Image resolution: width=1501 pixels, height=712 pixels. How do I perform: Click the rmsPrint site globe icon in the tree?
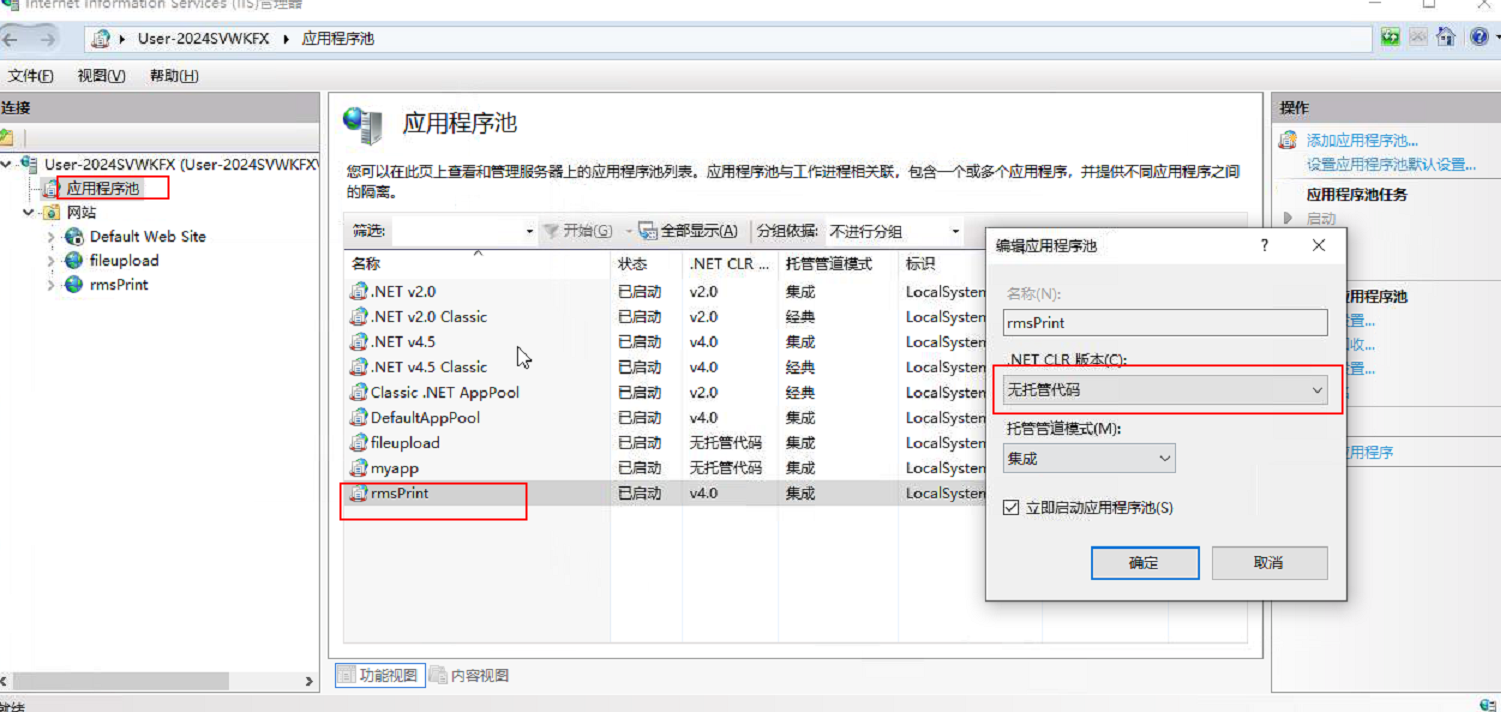point(74,285)
